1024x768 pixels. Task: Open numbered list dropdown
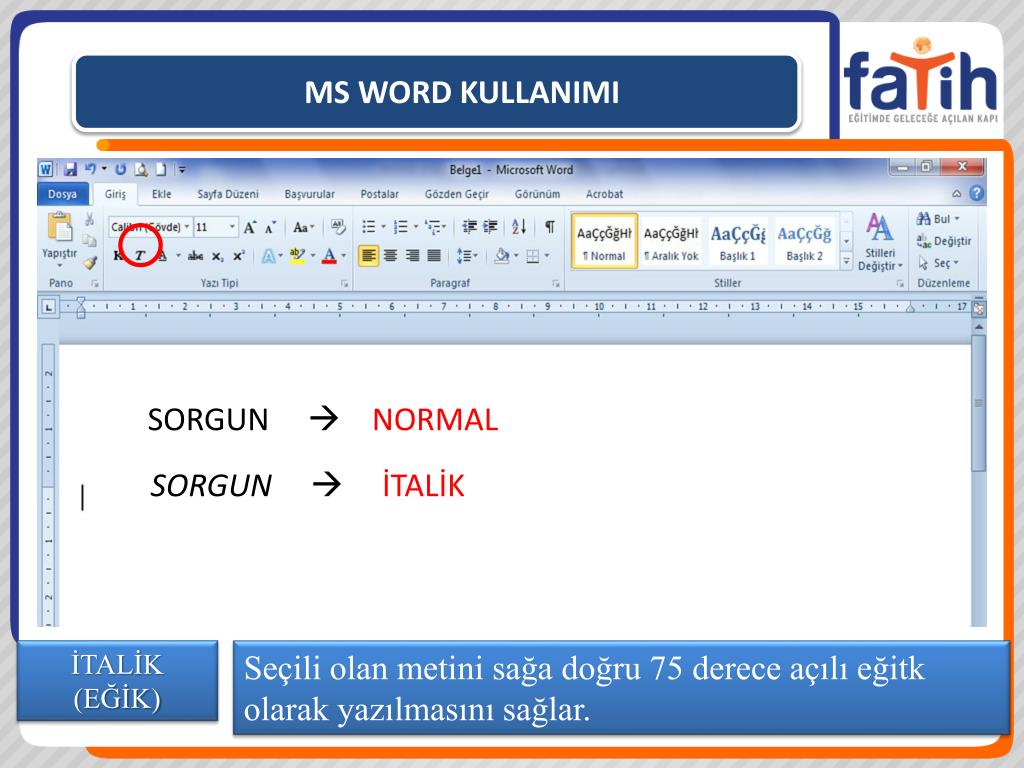415,227
